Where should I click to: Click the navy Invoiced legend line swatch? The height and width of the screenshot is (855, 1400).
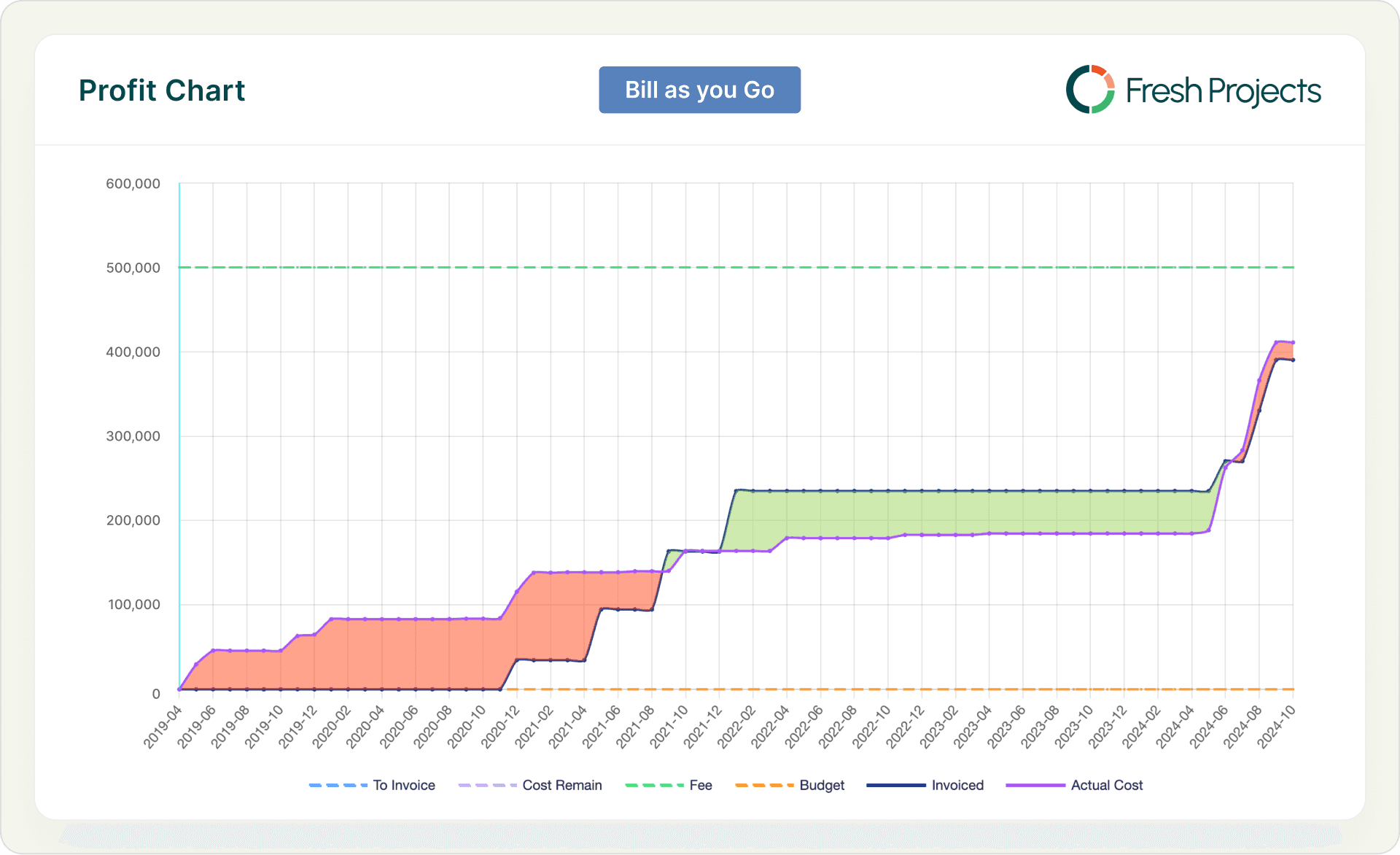[x=896, y=785]
